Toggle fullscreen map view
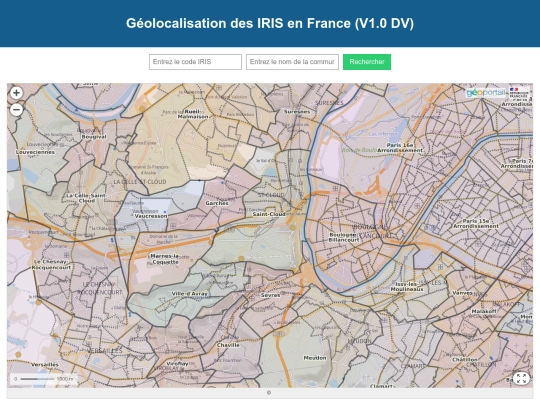540x405 pixels. 521,378
